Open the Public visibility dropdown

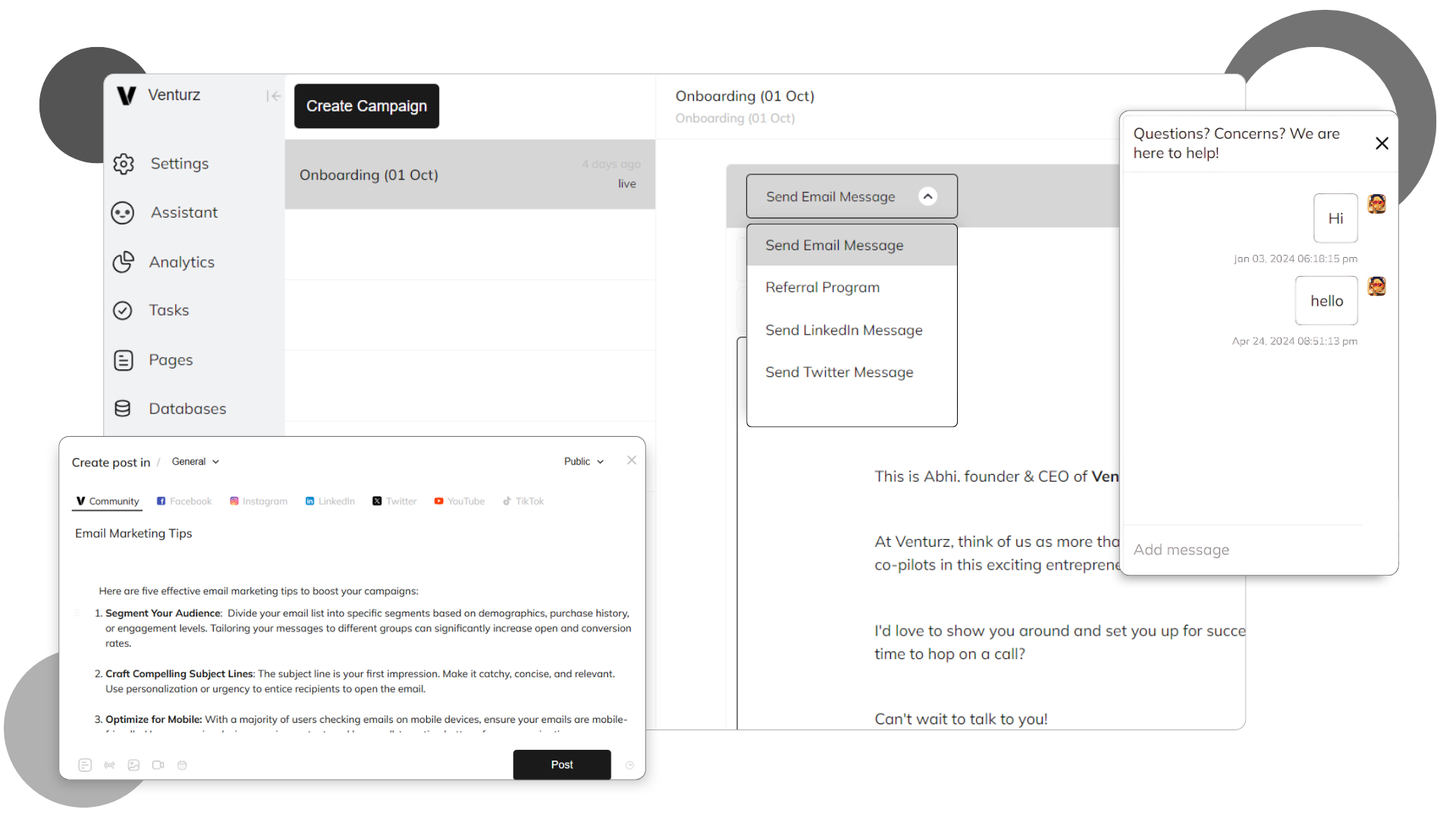point(584,462)
